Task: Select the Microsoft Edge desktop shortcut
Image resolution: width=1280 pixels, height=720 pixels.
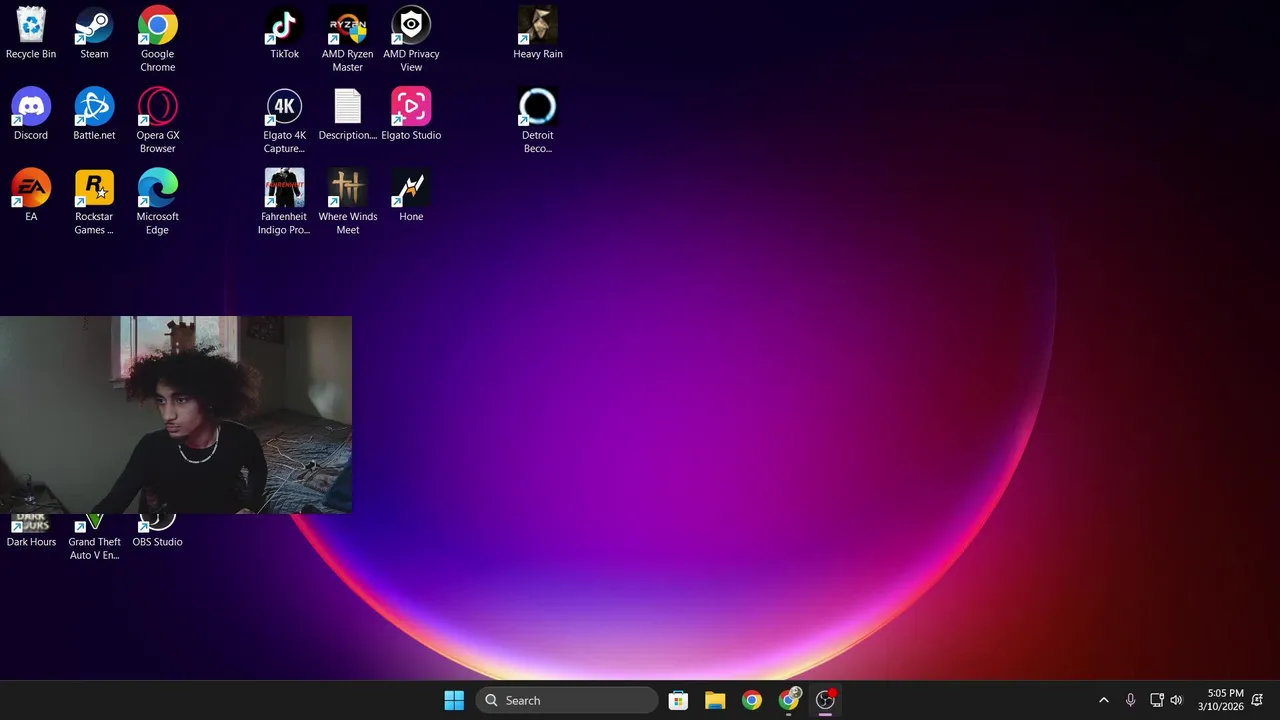Action: tap(157, 202)
